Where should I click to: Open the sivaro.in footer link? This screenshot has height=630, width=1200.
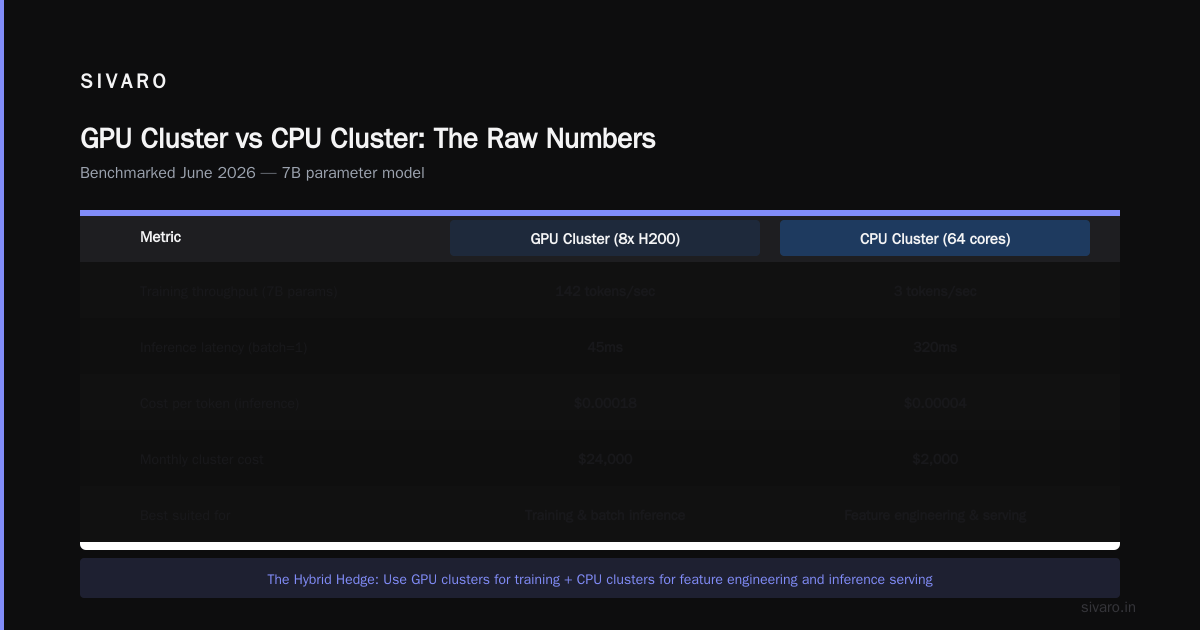(x=1109, y=607)
